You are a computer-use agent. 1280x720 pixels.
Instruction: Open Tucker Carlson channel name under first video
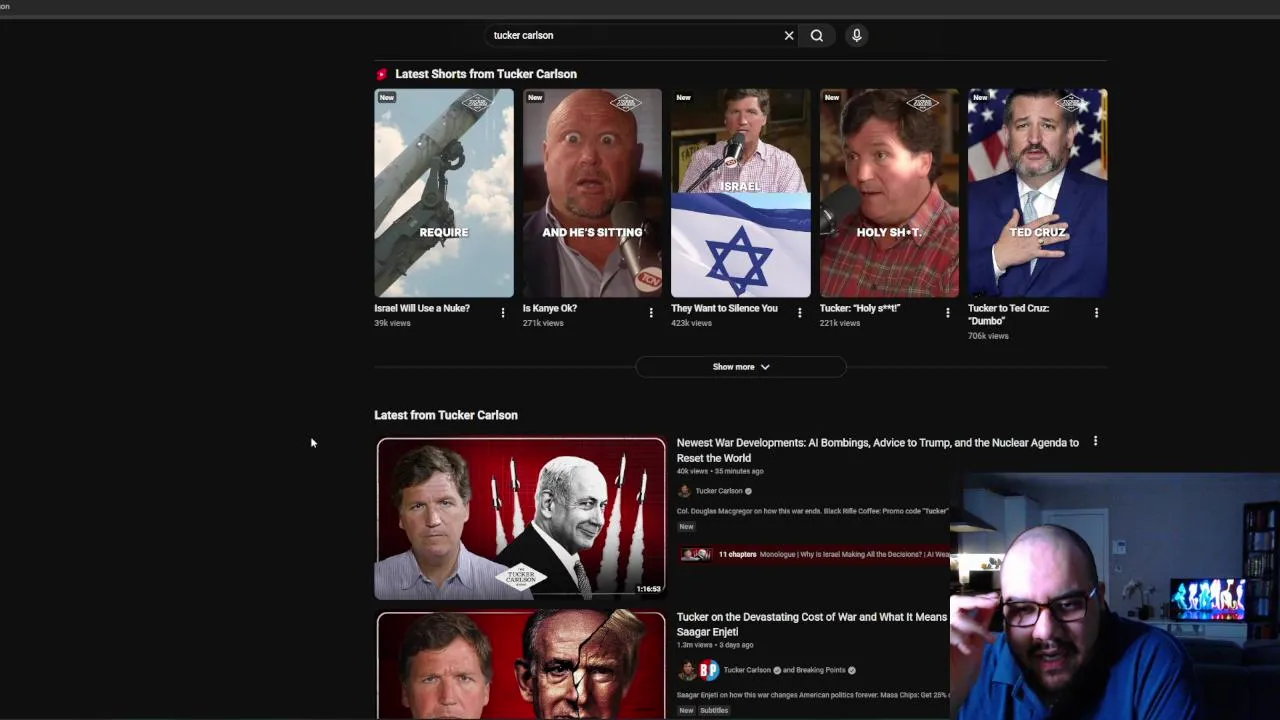[719, 491]
